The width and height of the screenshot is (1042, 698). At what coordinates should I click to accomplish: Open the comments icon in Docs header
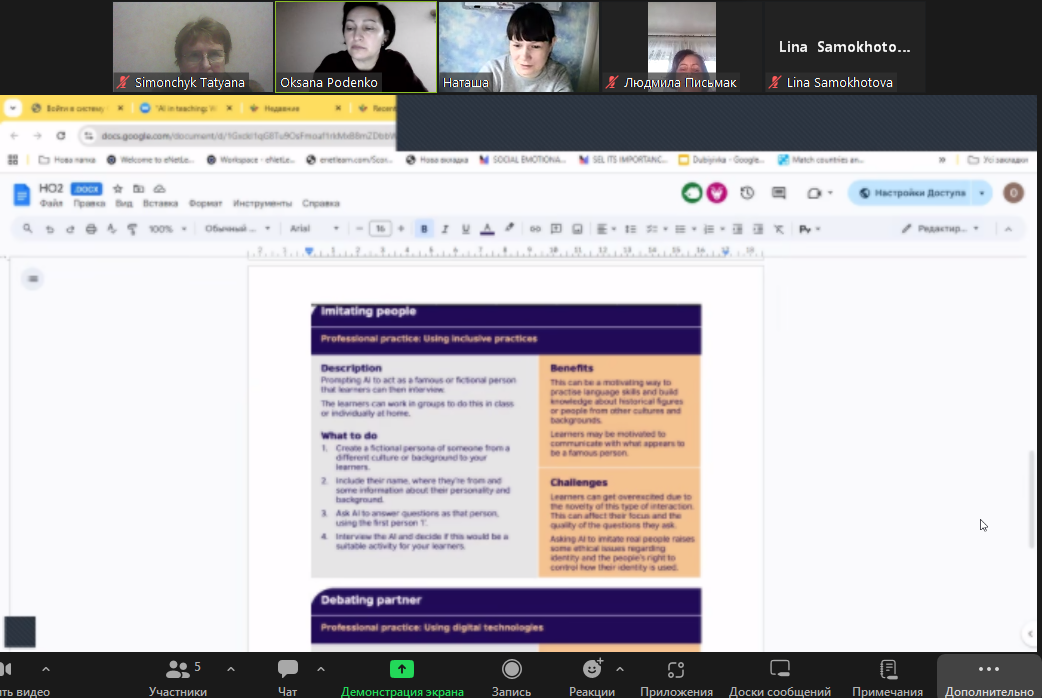click(778, 193)
